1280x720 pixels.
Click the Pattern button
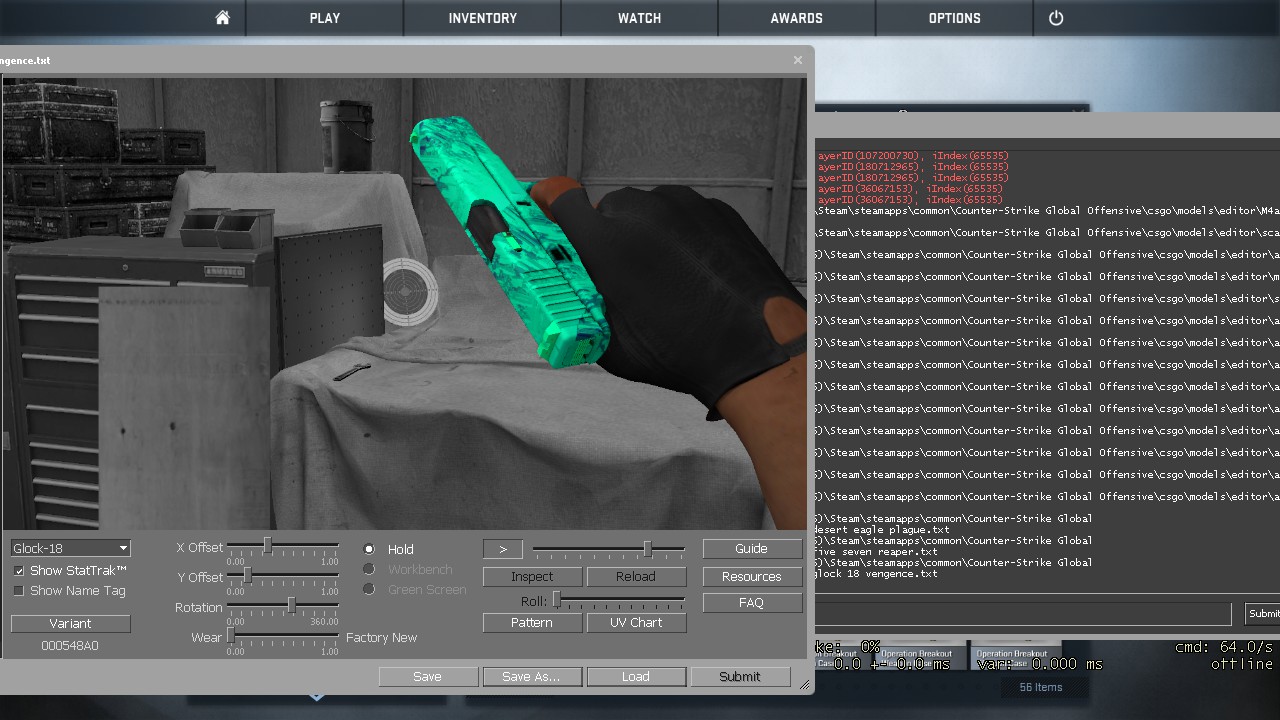point(532,622)
